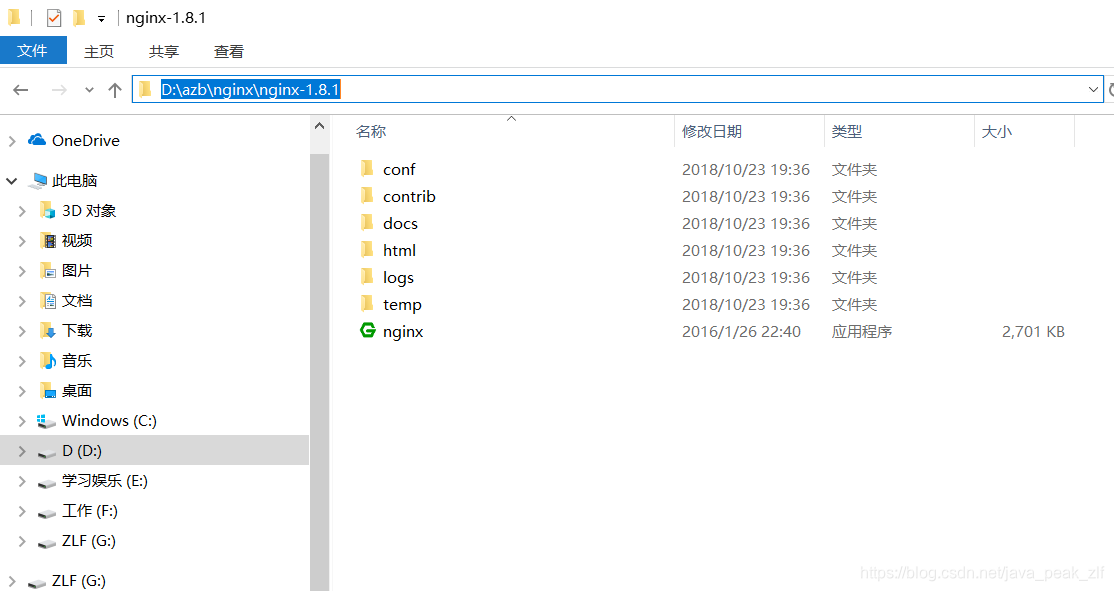This screenshot has height=591, width=1114.
Task: Click the 音乐 folder icon
Action: point(48,361)
